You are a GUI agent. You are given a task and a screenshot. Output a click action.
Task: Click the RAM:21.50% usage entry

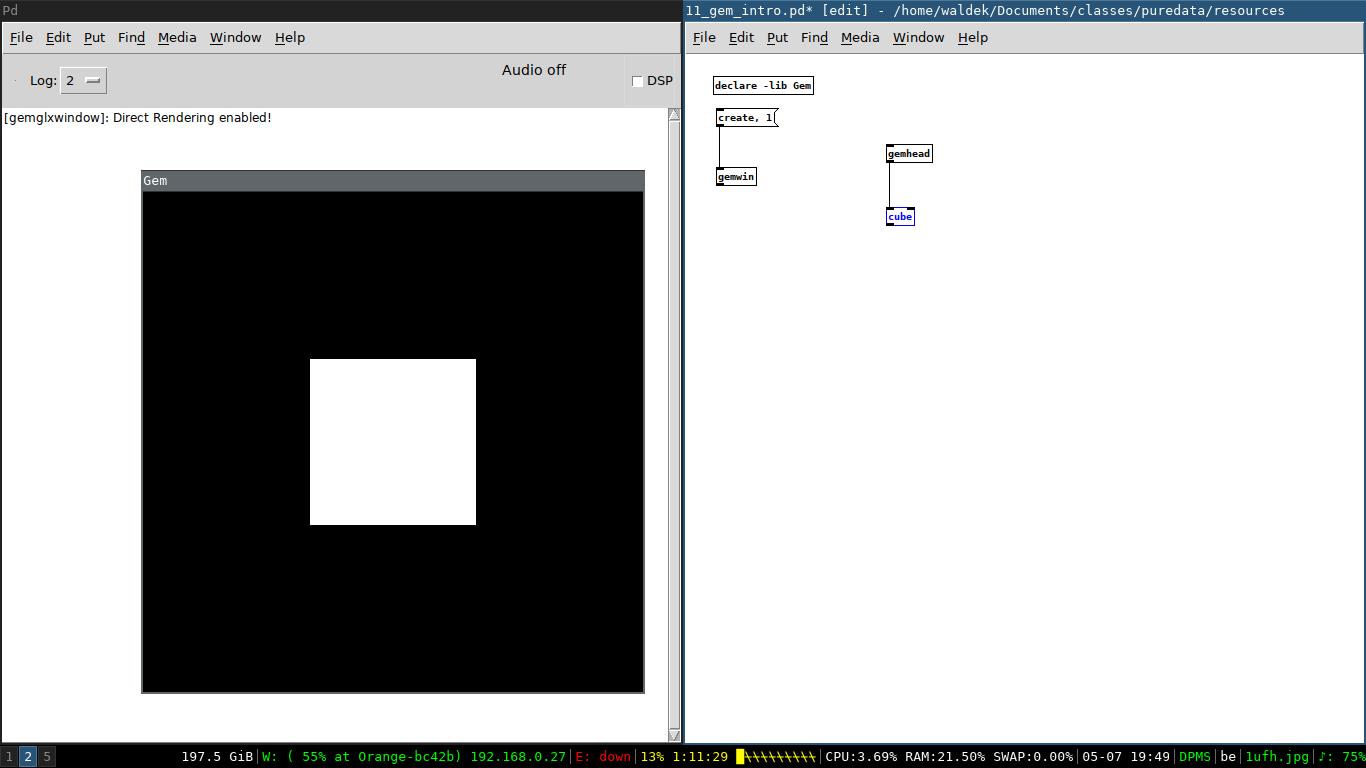pyautogui.click(x=945, y=757)
